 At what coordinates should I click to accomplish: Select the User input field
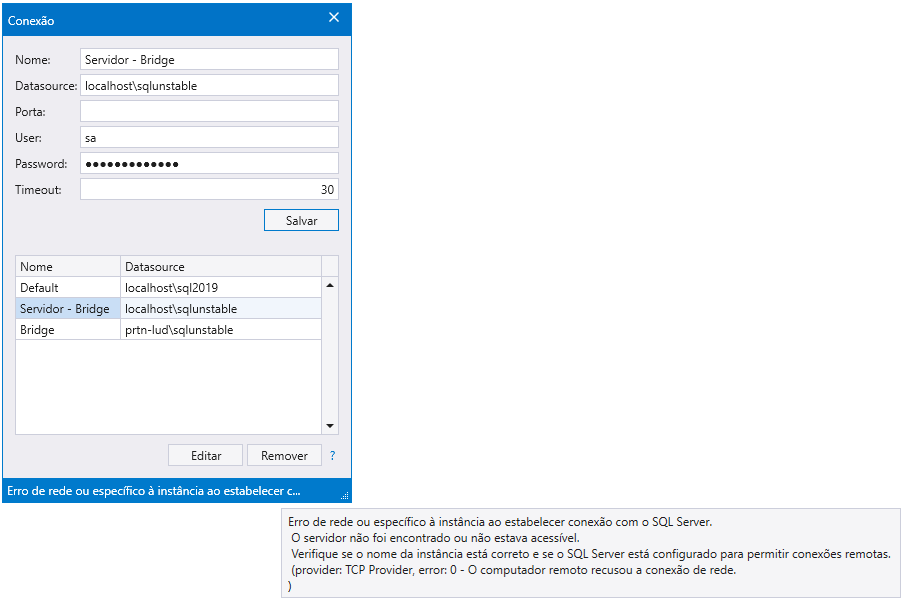(209, 138)
